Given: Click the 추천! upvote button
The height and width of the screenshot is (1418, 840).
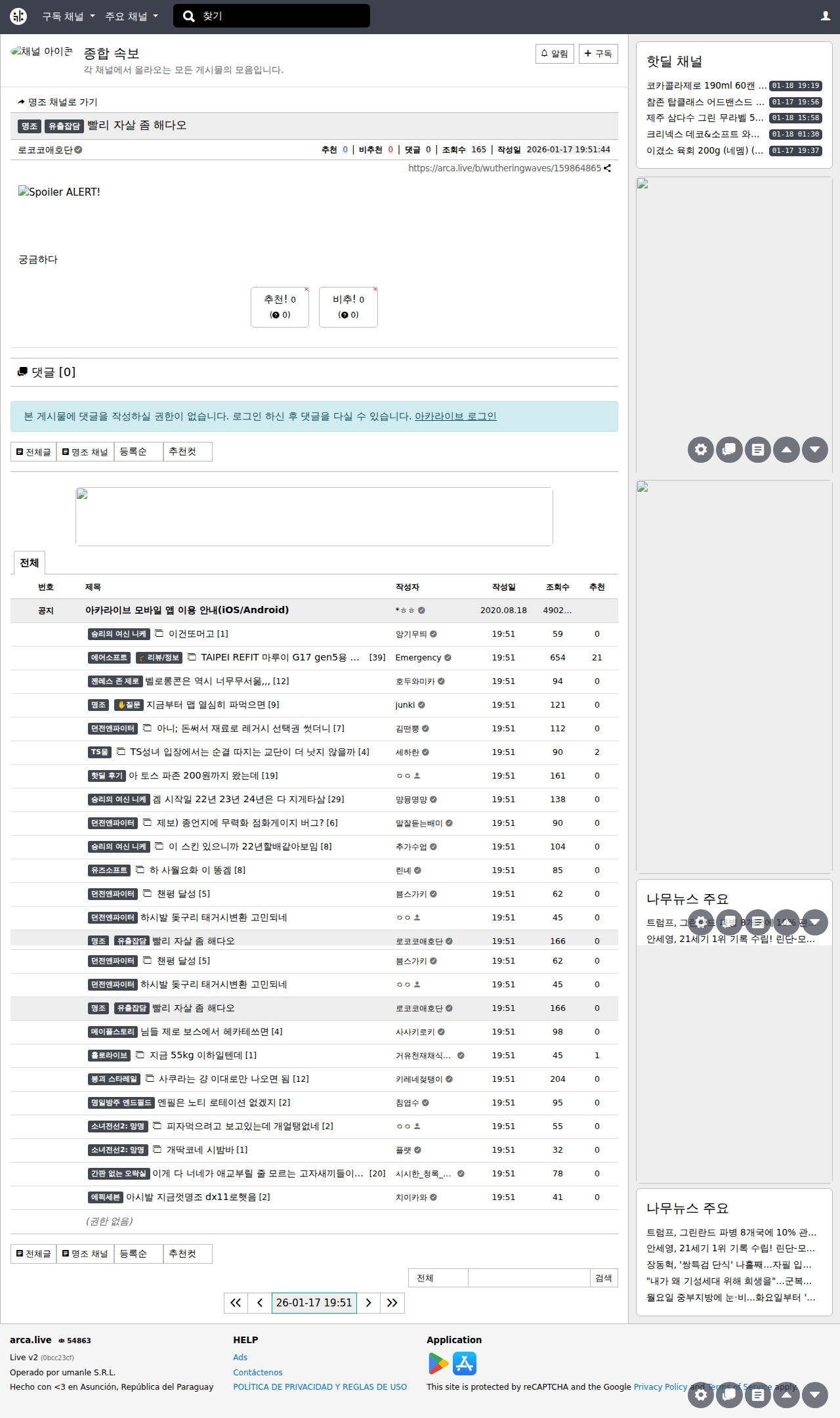Looking at the screenshot, I should coord(280,307).
